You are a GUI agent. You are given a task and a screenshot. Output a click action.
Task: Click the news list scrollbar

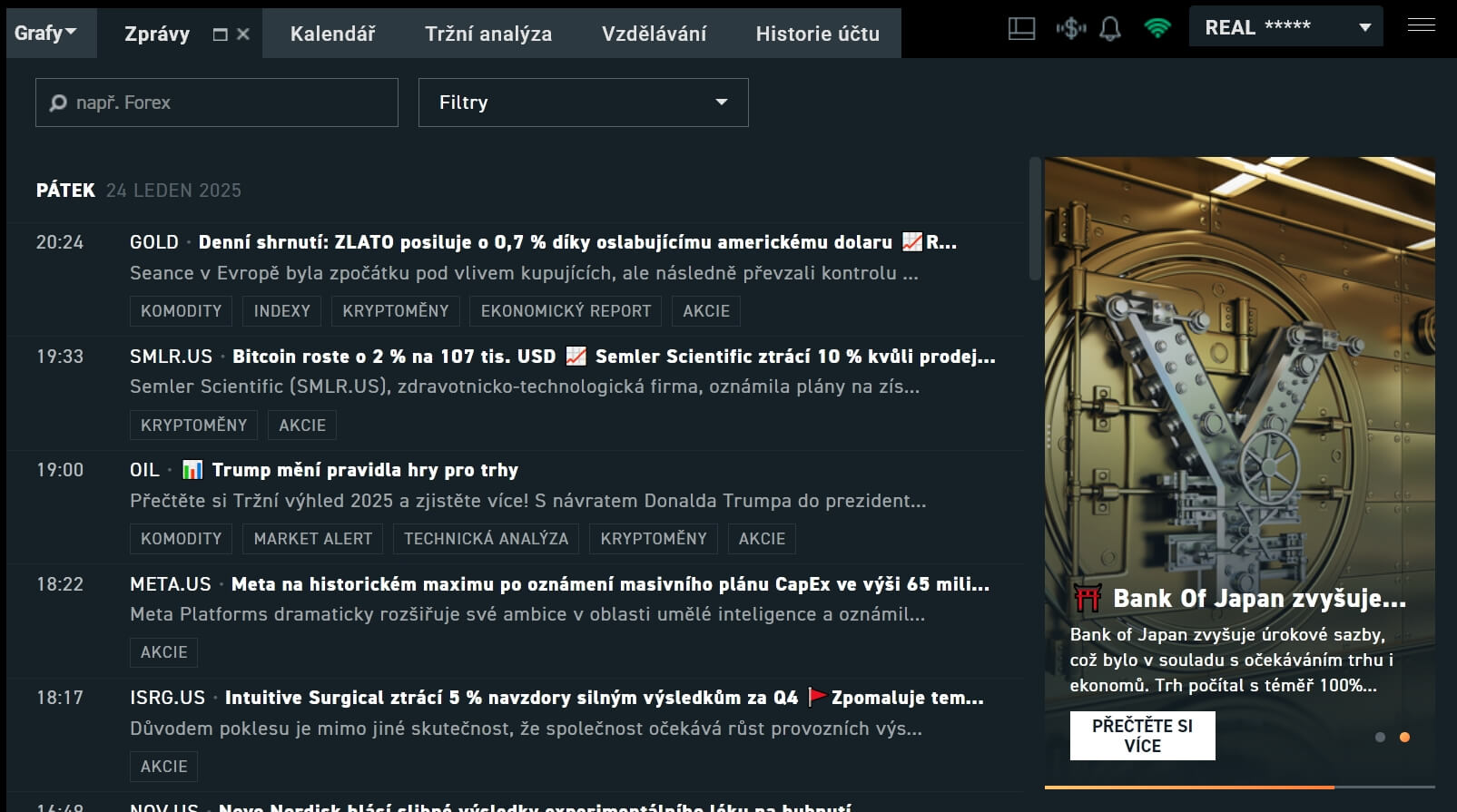1035,220
